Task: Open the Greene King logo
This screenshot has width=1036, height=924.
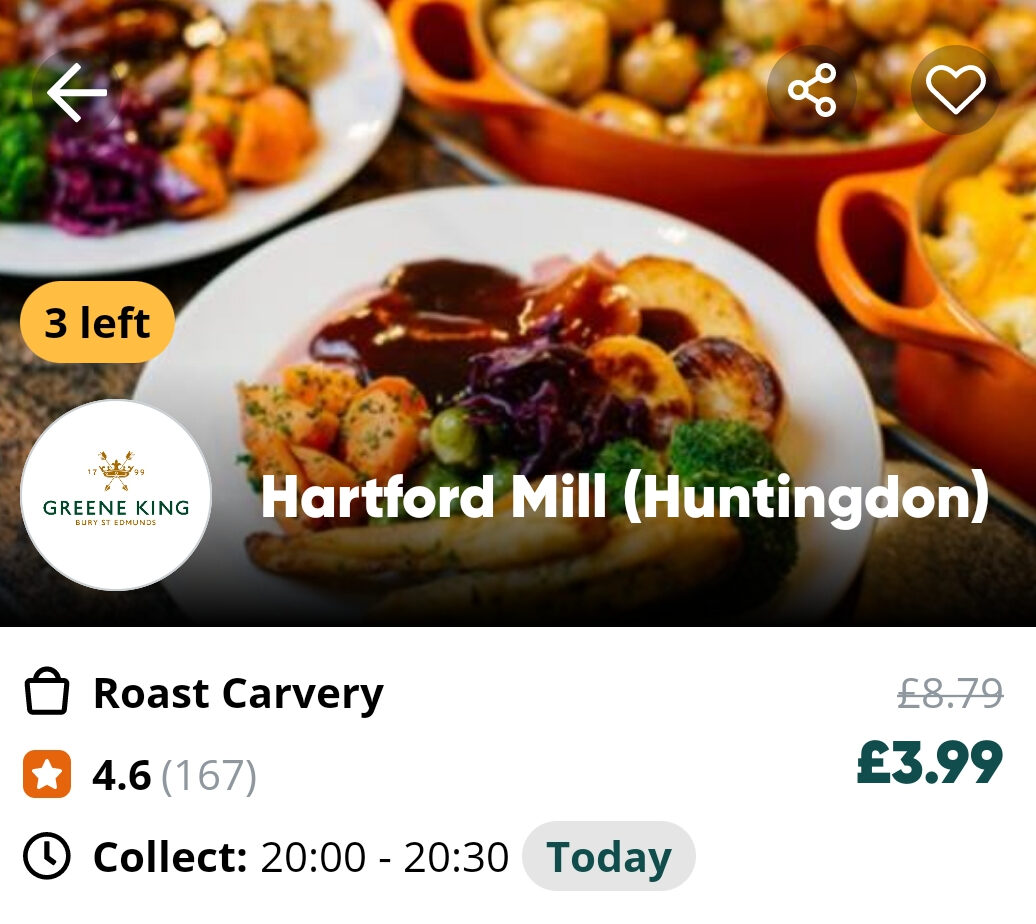Action: click(116, 494)
